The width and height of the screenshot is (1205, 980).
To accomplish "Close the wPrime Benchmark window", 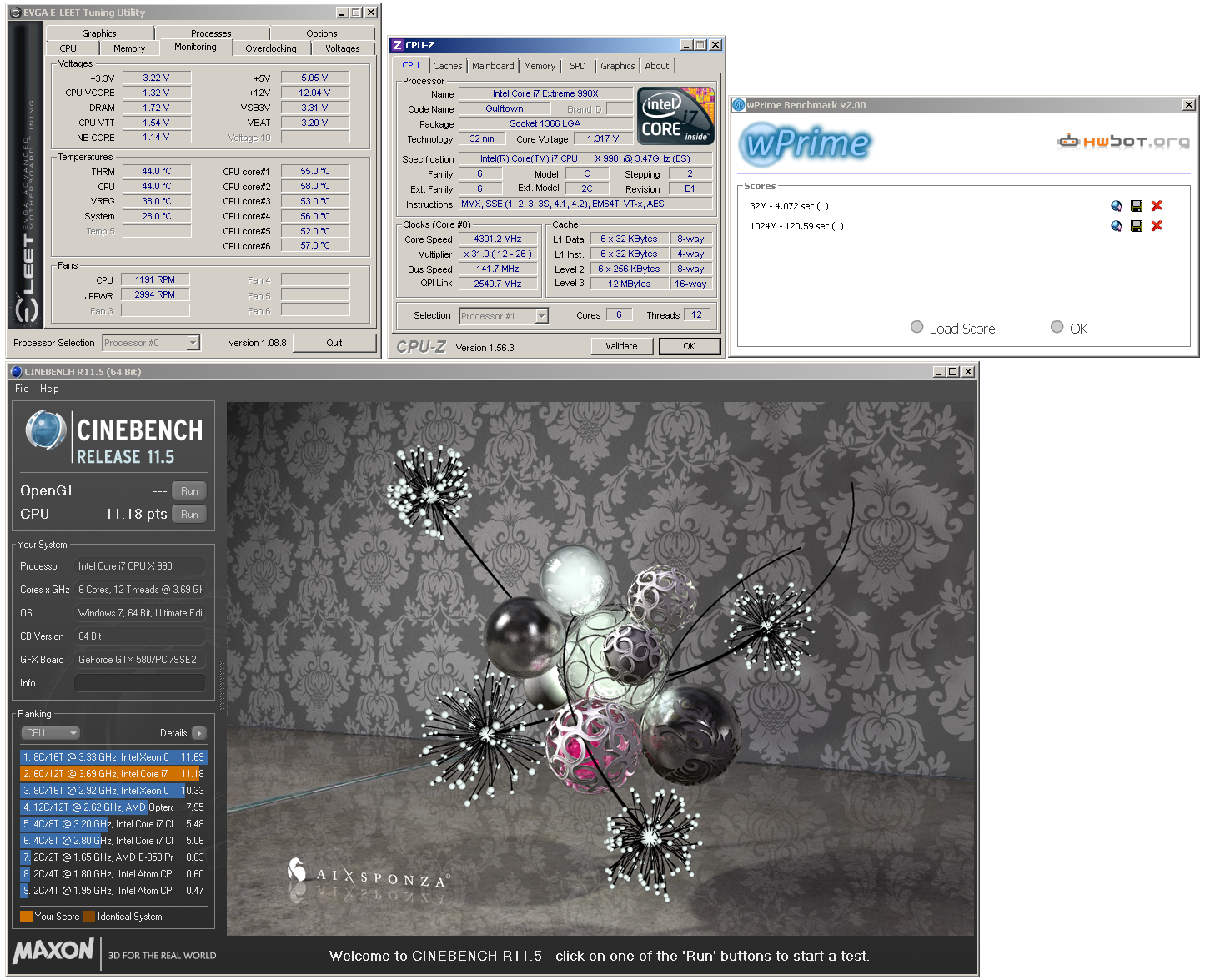I will [1189, 105].
